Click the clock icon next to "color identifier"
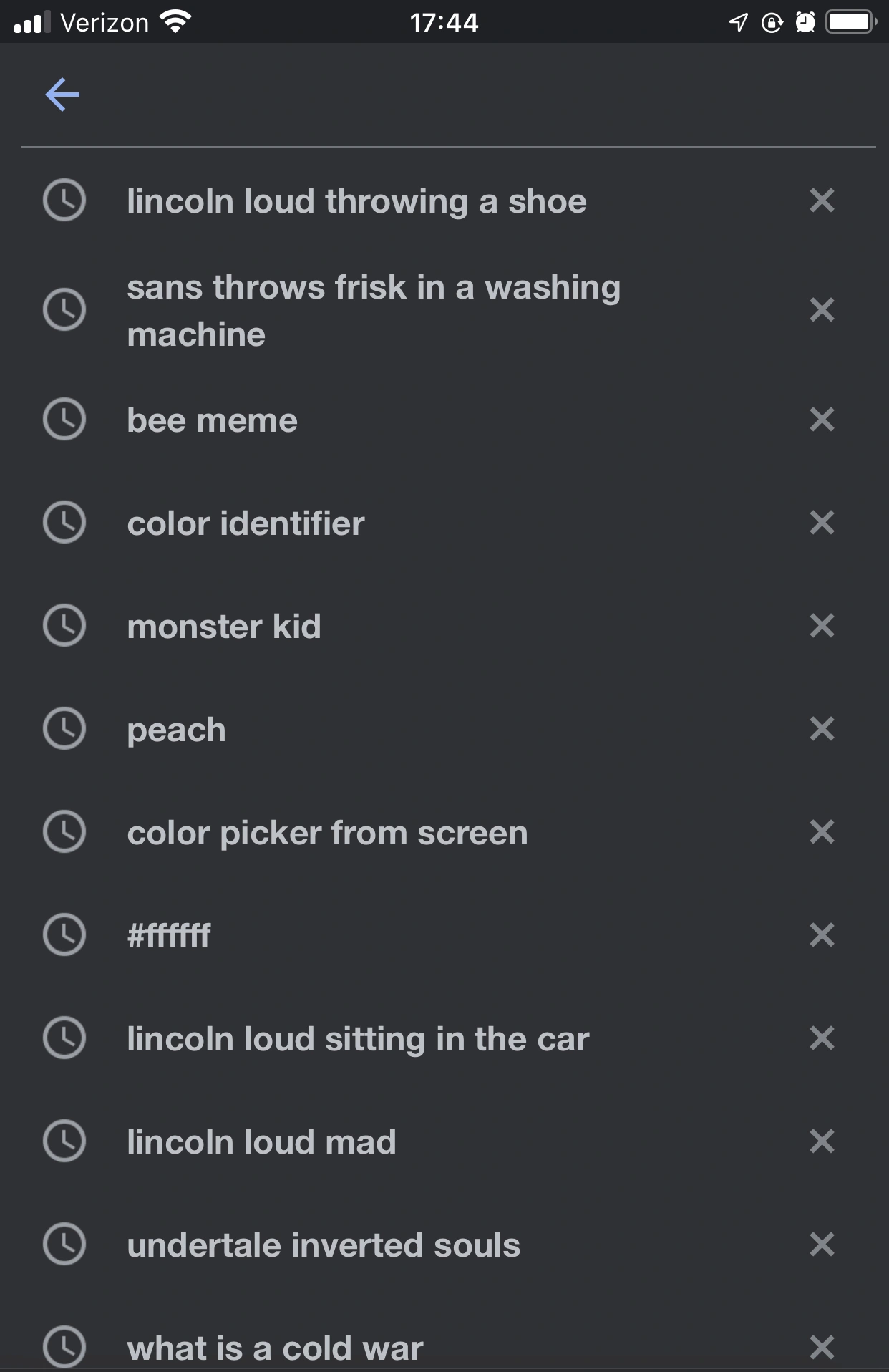889x1372 pixels. pyautogui.click(x=65, y=523)
